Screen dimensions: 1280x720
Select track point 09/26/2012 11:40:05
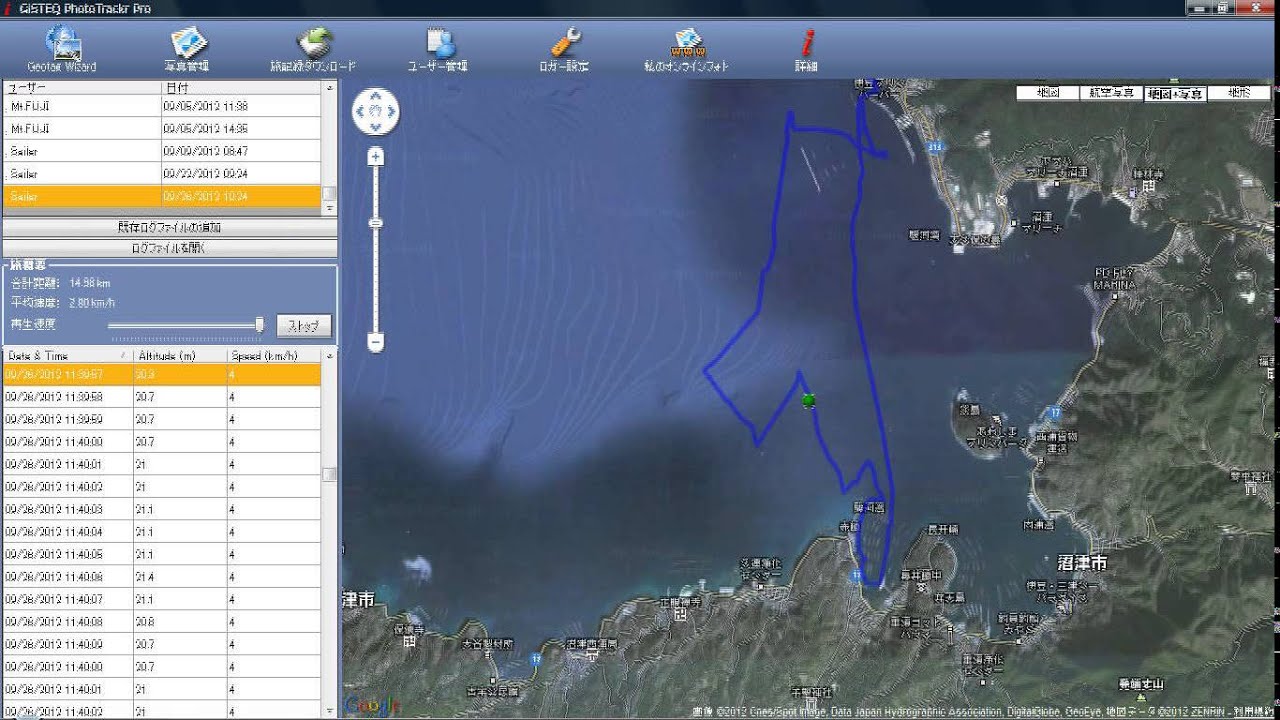162,554
